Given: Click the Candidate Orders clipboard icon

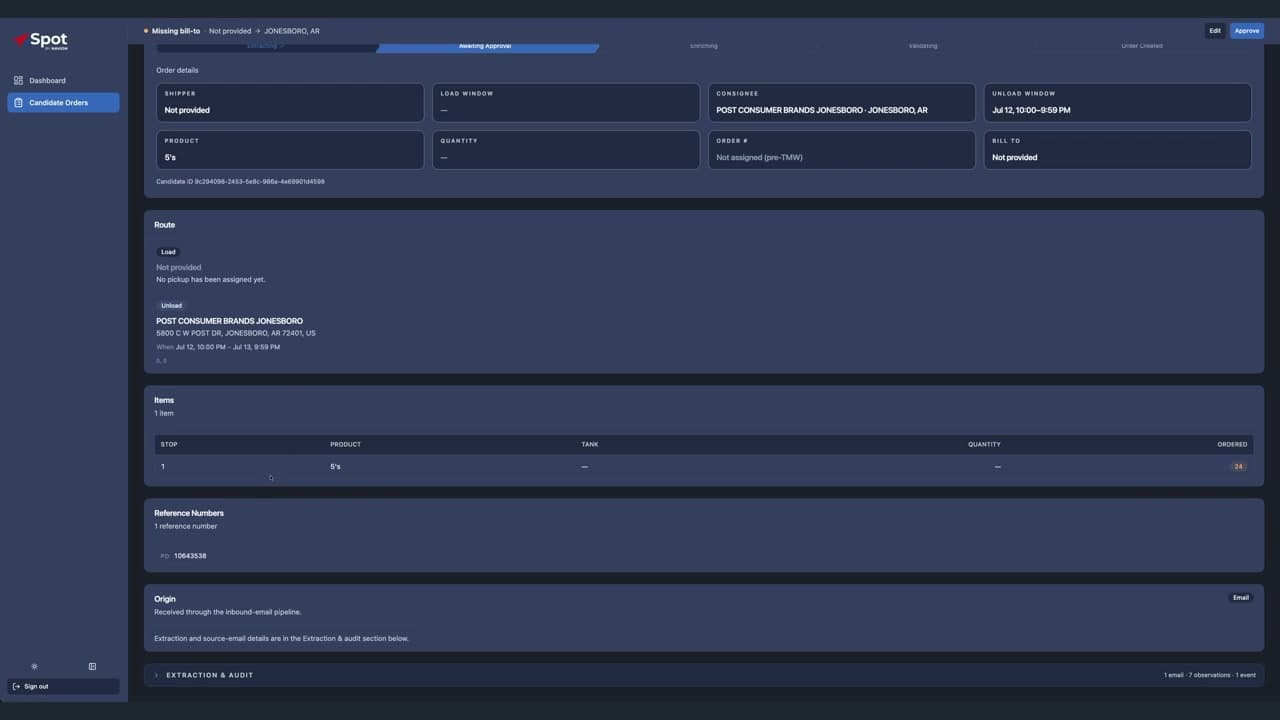Looking at the screenshot, I should tap(18, 102).
